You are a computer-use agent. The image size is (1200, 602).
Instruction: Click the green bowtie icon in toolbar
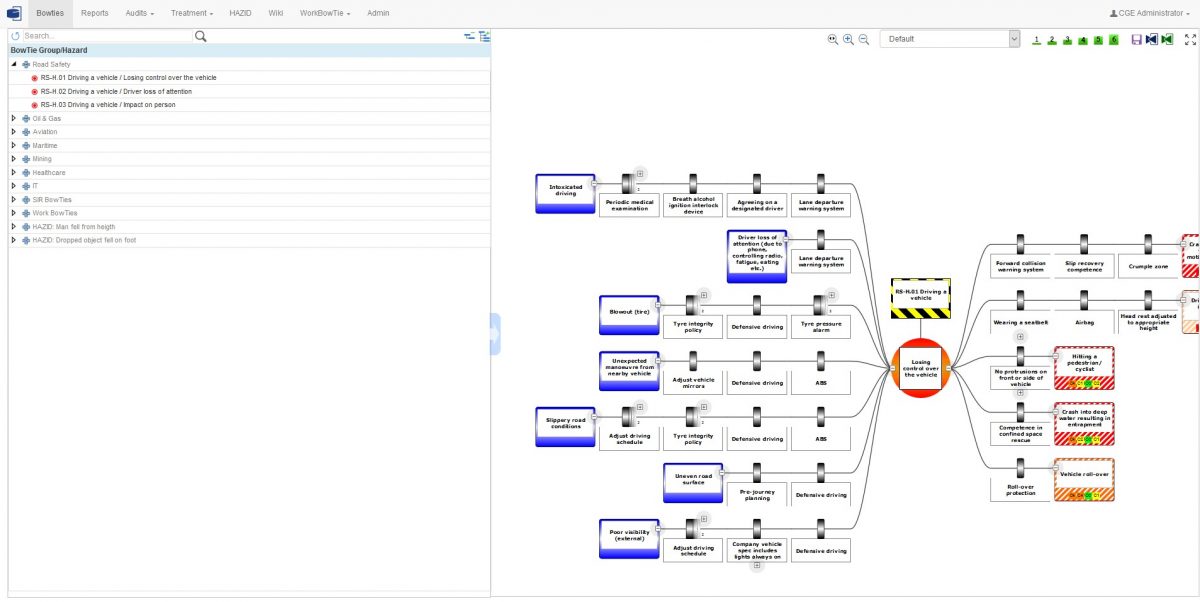point(1166,39)
